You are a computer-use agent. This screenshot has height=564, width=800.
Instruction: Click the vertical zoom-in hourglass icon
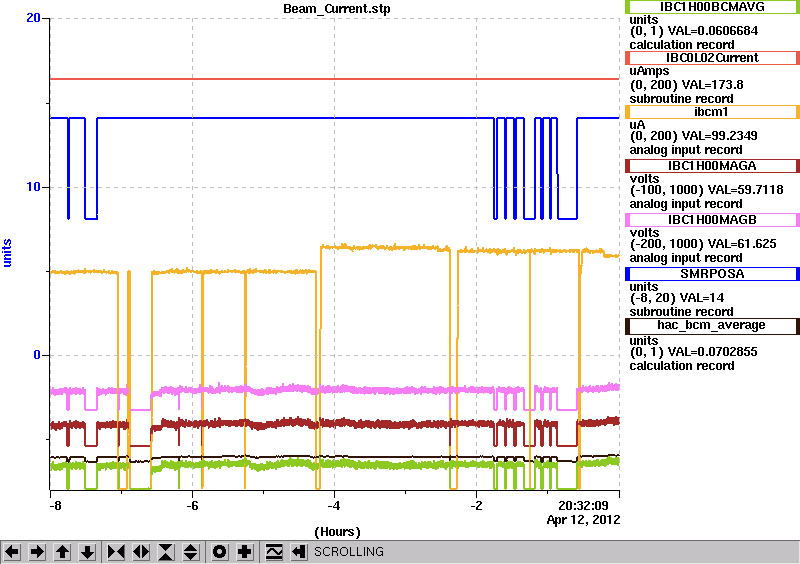point(166,552)
